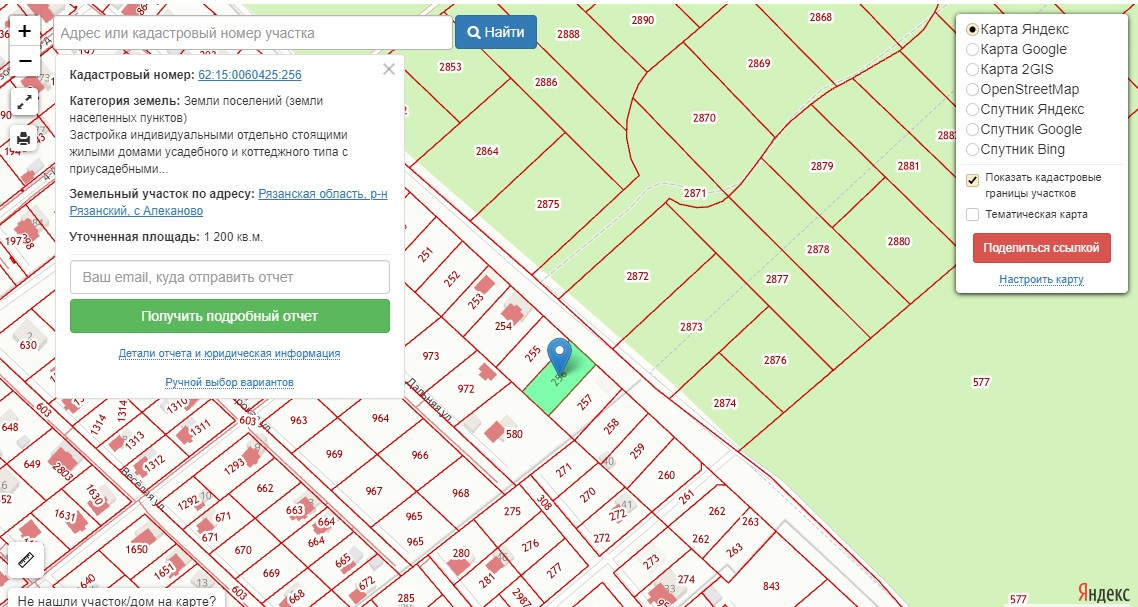Viewport: 1138px width, 607px height.
Task: Select OpenStreetMap layer
Action: (x=973, y=89)
